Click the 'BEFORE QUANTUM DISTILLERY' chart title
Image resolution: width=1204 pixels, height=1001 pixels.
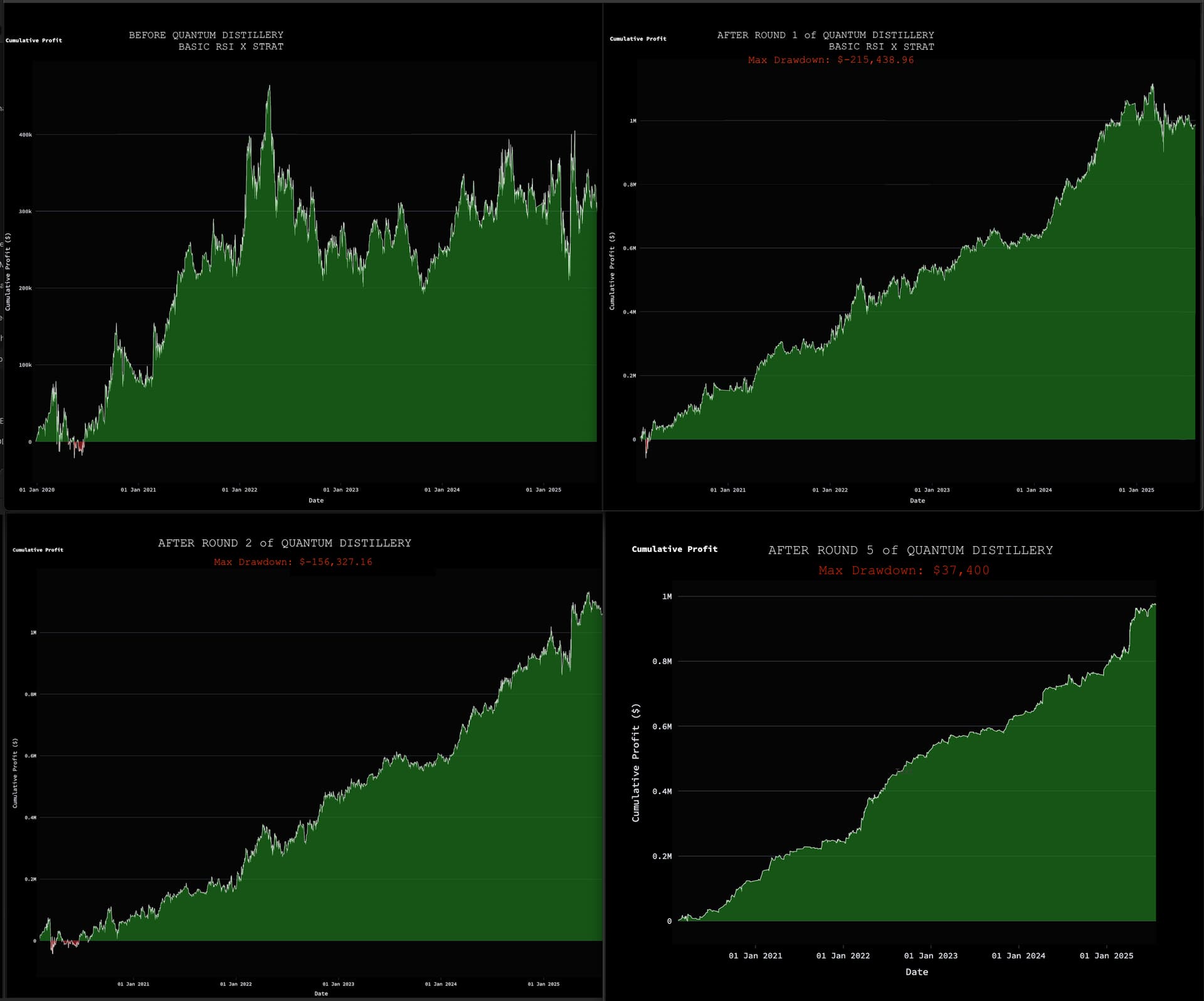tap(206, 35)
